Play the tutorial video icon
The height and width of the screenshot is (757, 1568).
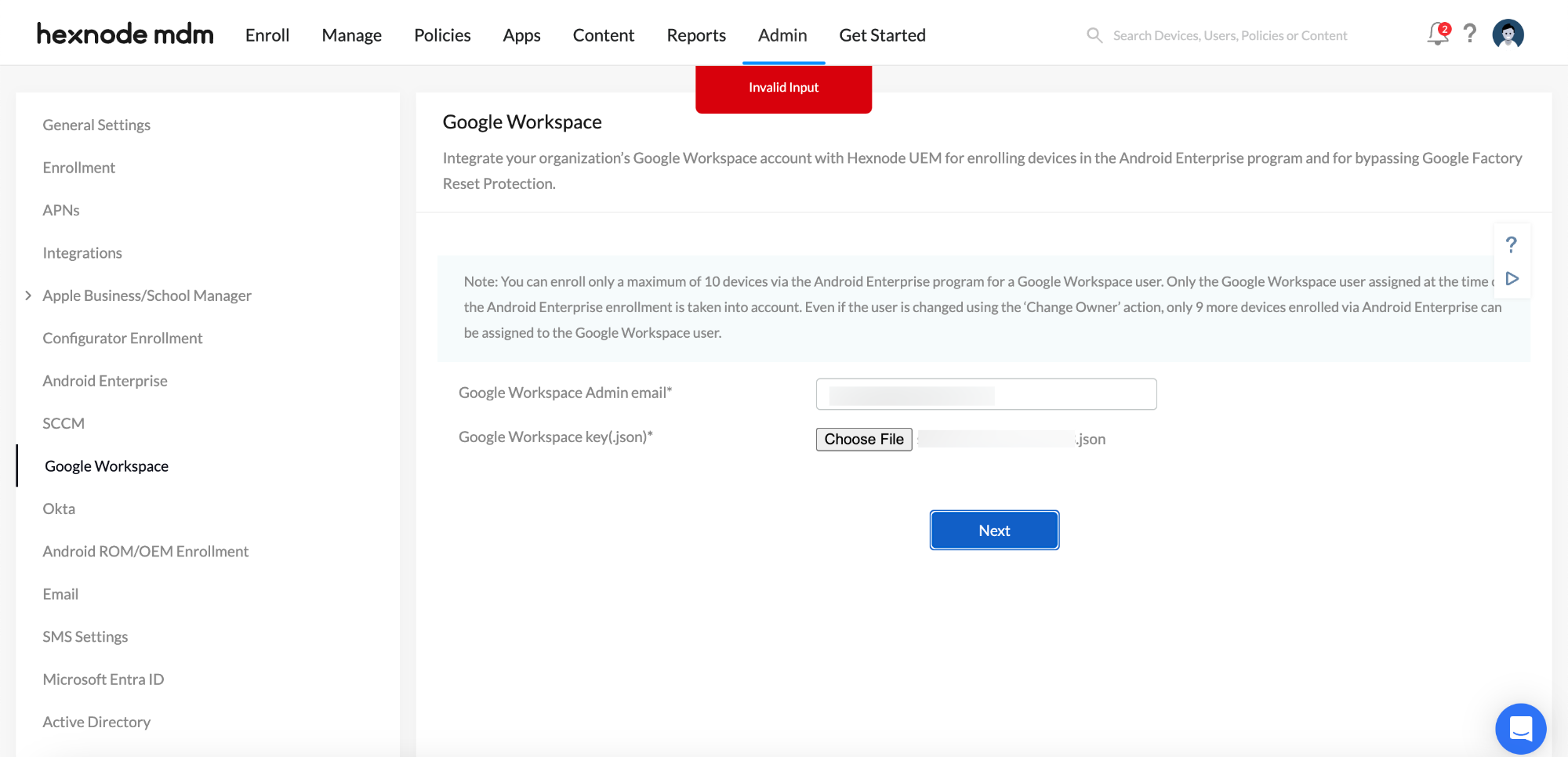1512,279
